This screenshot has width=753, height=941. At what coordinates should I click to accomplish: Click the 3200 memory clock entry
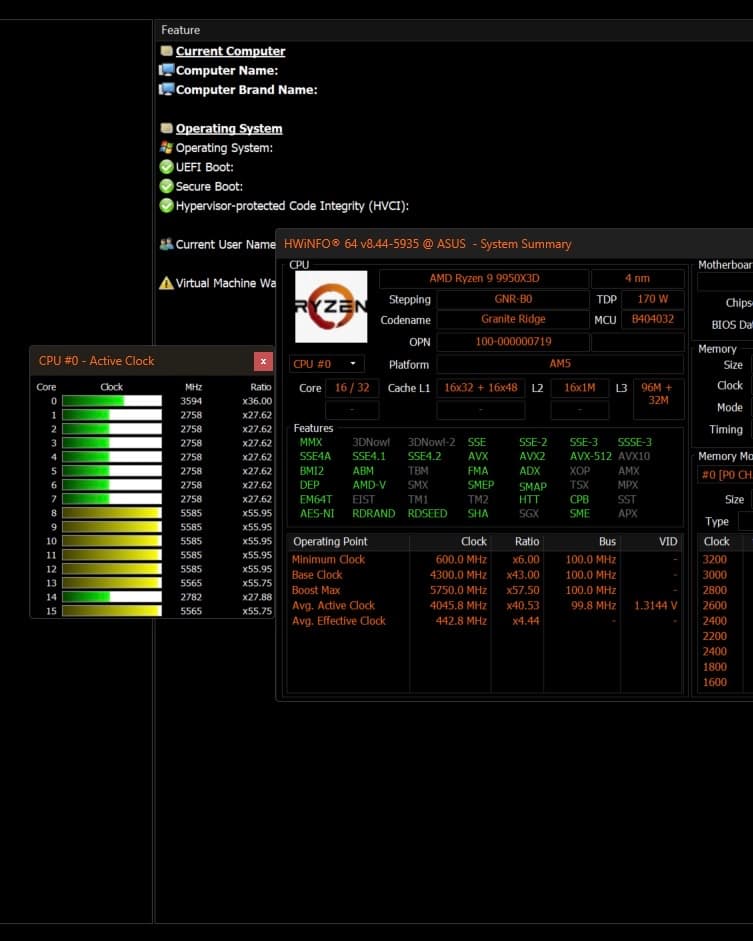715,559
